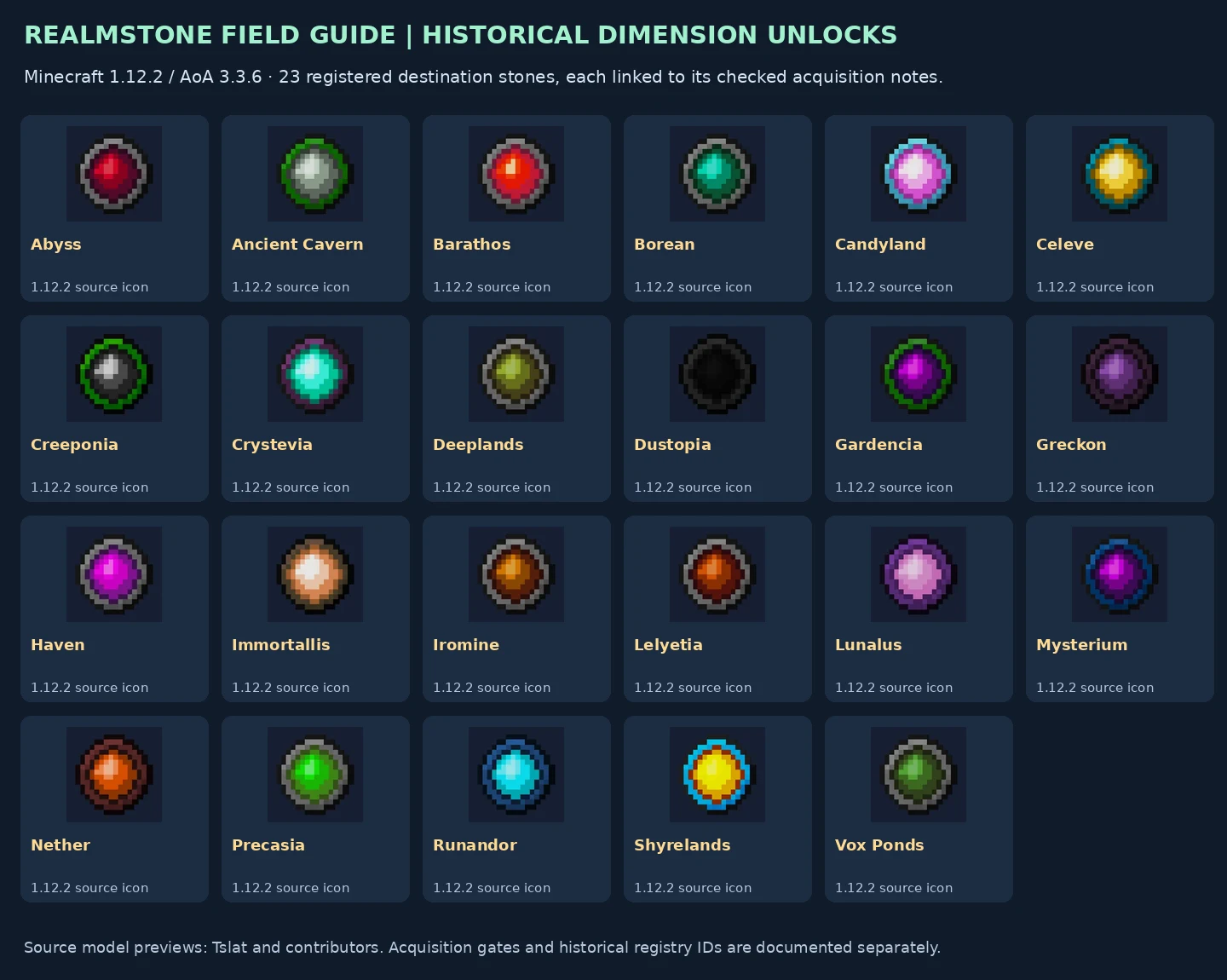Click the Nether realmstone icon
This screenshot has width=1227, height=980.
[114, 775]
